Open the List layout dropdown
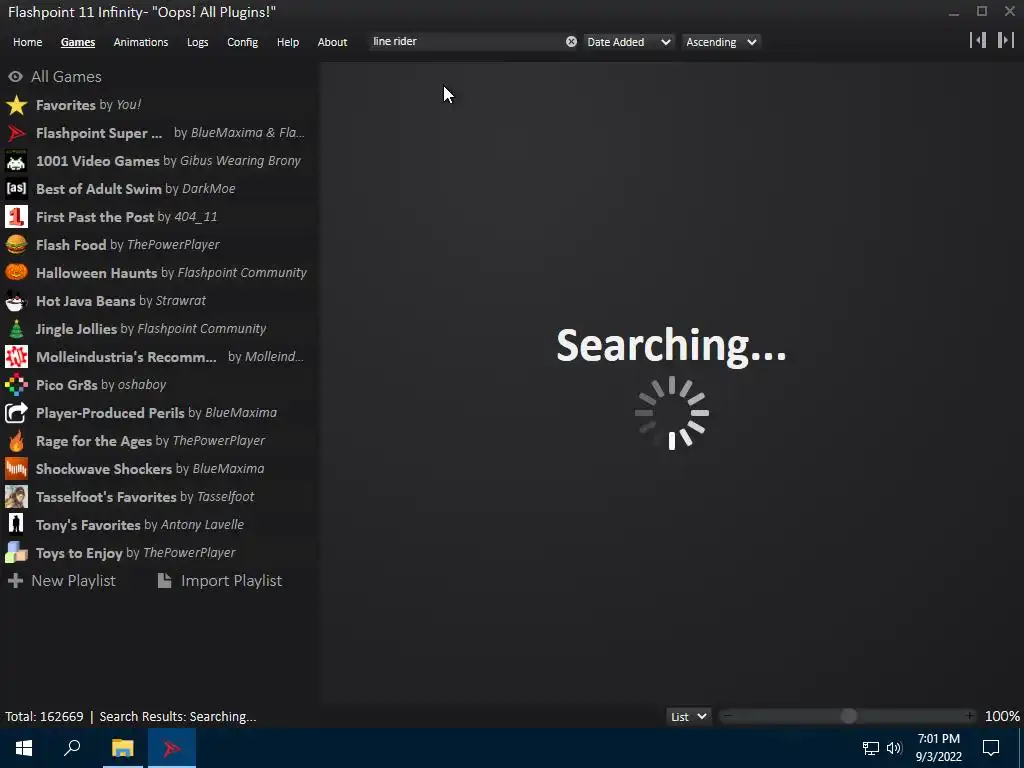The height and width of the screenshot is (768, 1024). click(x=688, y=716)
